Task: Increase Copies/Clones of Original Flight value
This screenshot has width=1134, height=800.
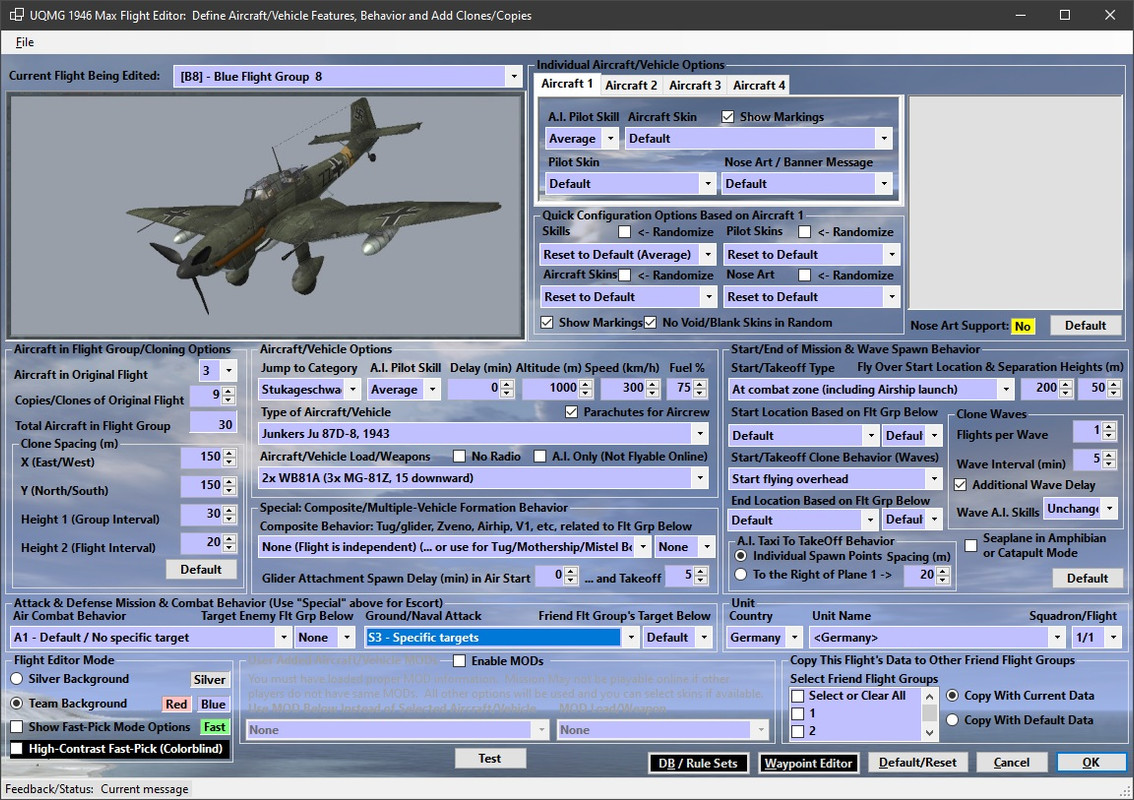Action: click(229, 391)
